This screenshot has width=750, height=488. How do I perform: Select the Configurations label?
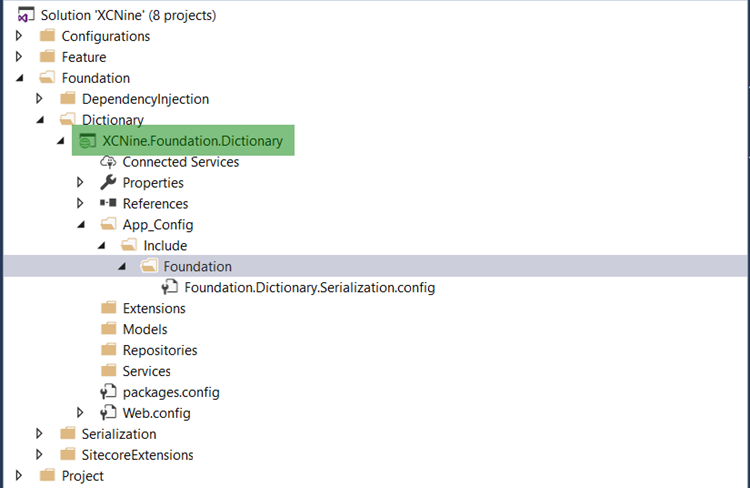click(x=106, y=36)
